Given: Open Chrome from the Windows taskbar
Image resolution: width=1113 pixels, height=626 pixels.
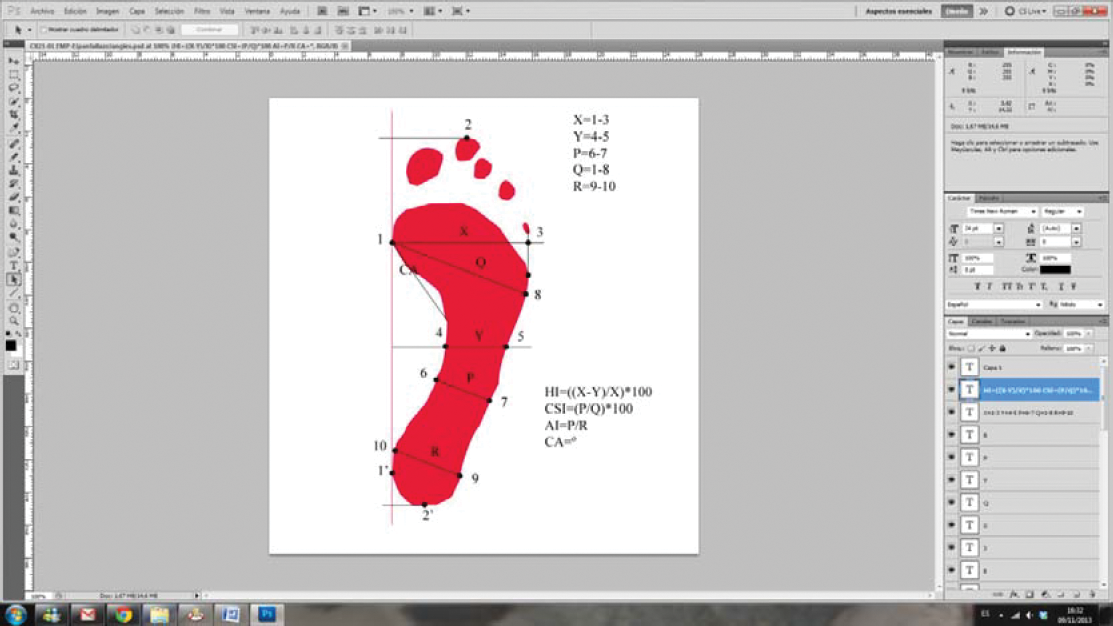Looking at the screenshot, I should [x=124, y=615].
